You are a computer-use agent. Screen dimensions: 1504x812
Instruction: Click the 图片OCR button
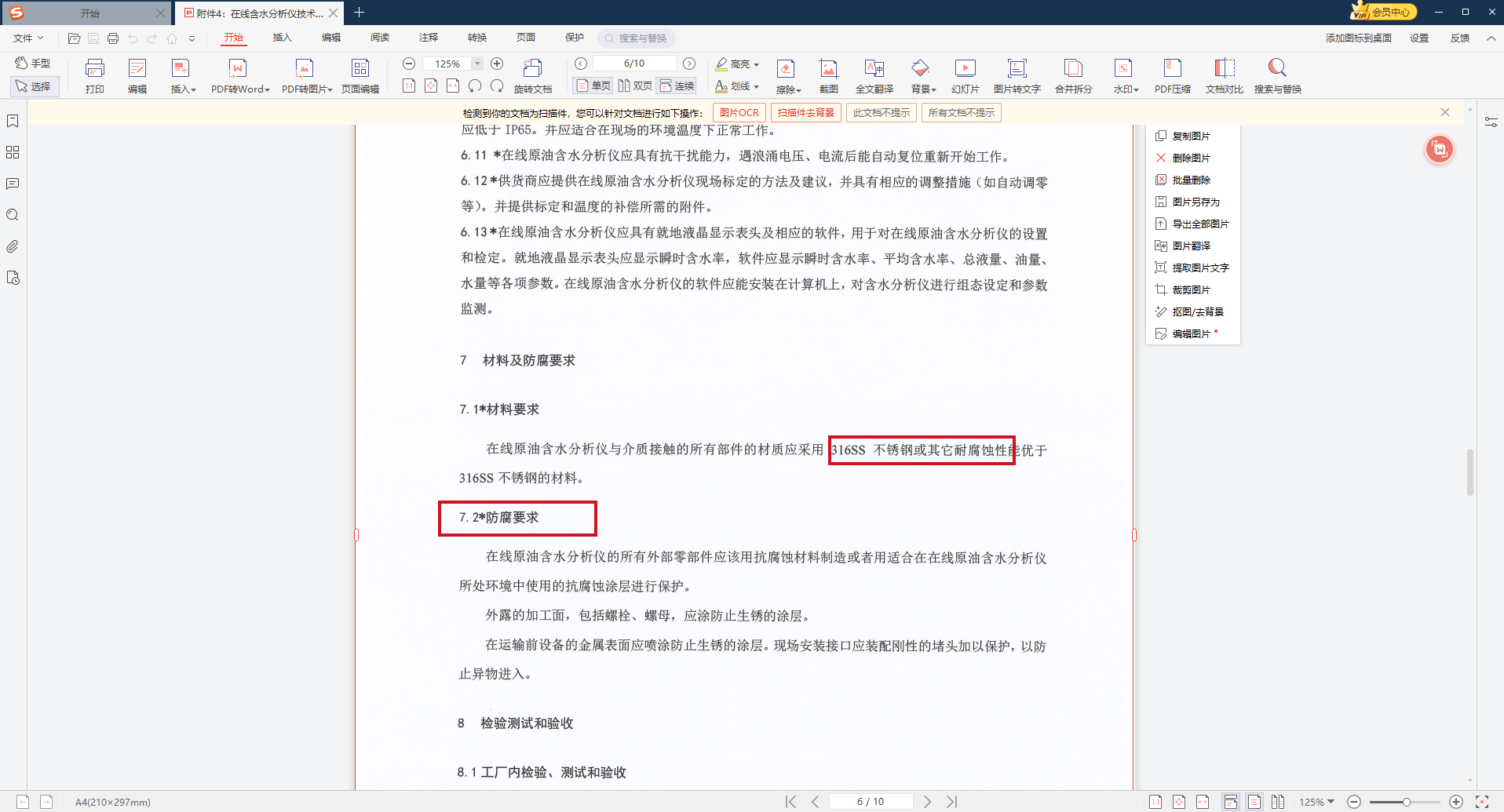tap(739, 113)
